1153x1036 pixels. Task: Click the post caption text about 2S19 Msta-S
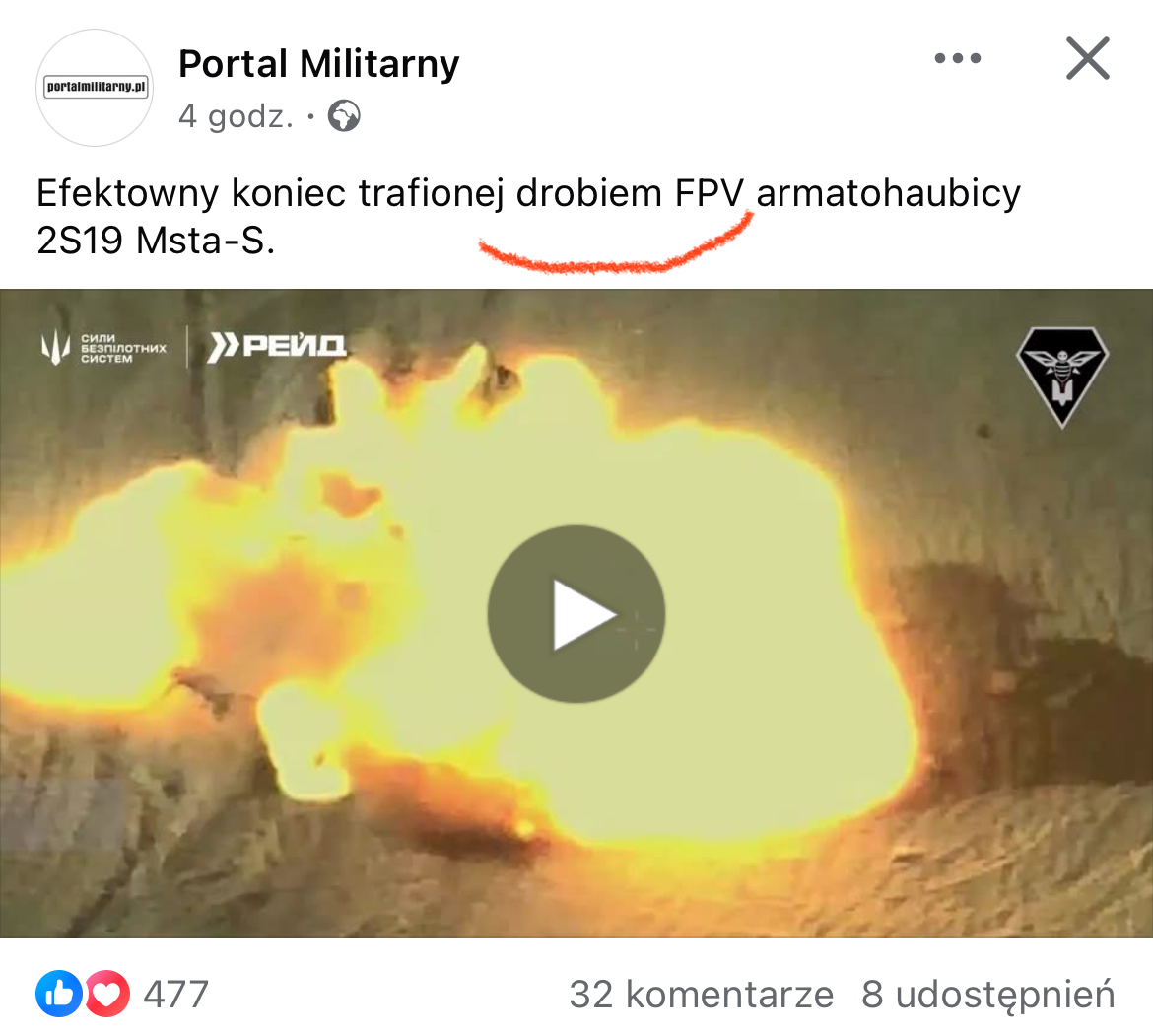(x=528, y=216)
